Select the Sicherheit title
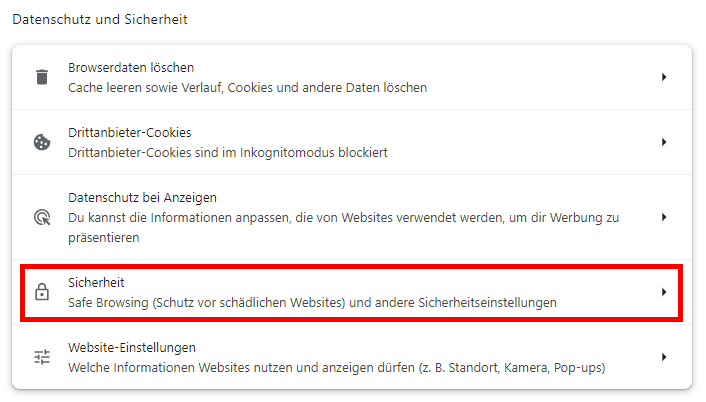The width and height of the screenshot is (706, 402). [95, 282]
